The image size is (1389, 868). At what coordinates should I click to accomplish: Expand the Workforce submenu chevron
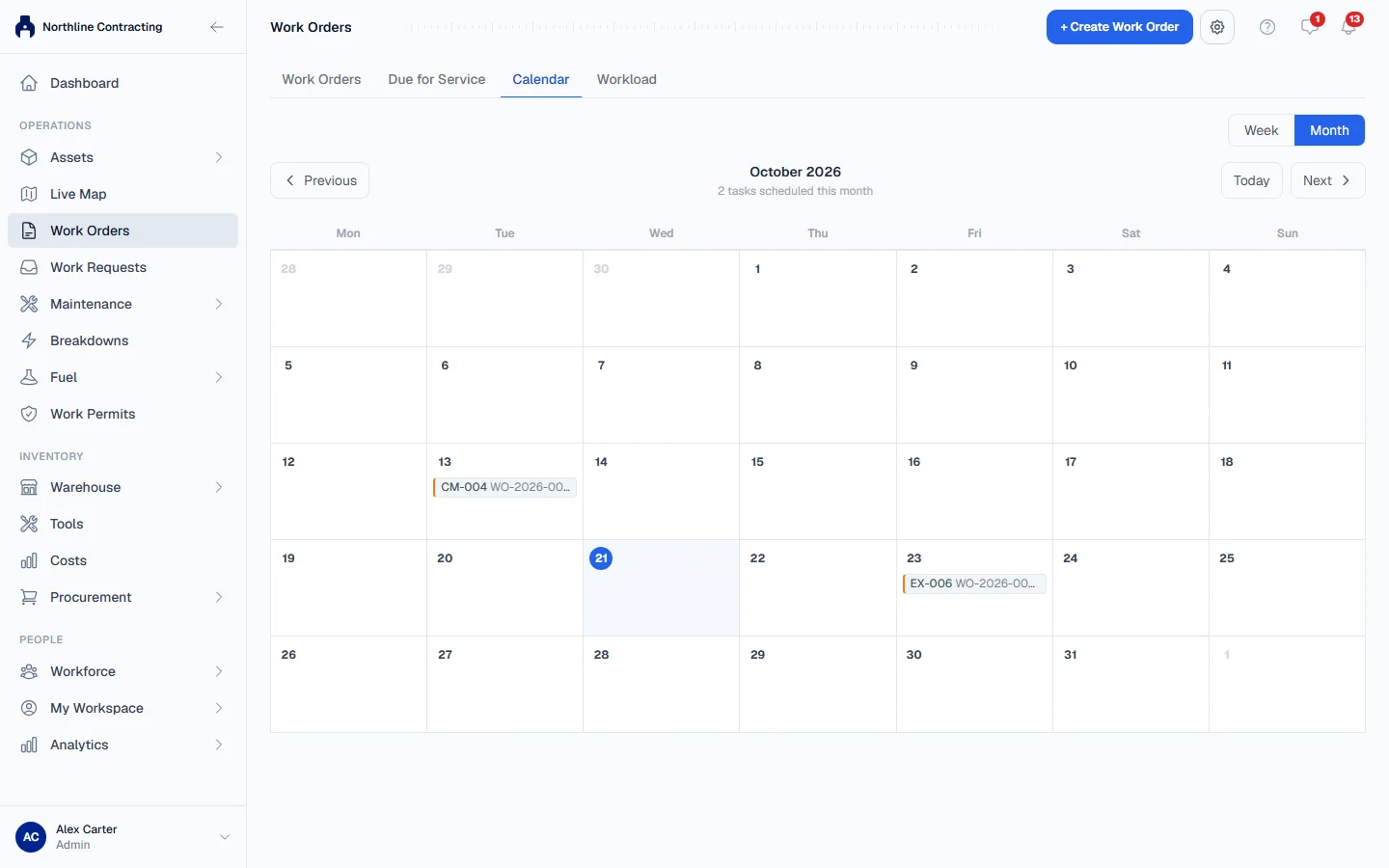[219, 671]
